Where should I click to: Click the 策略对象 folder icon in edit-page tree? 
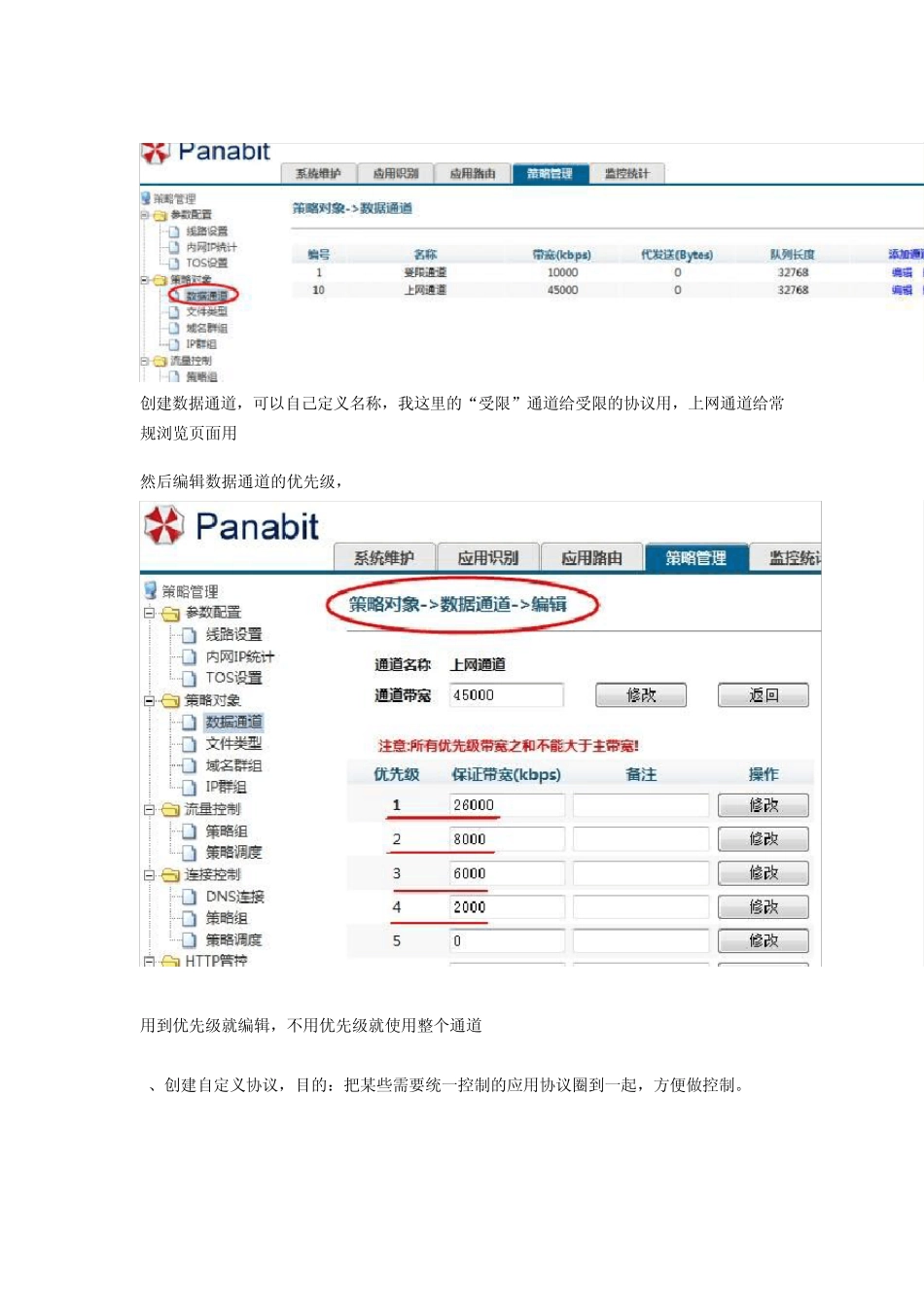(171, 700)
